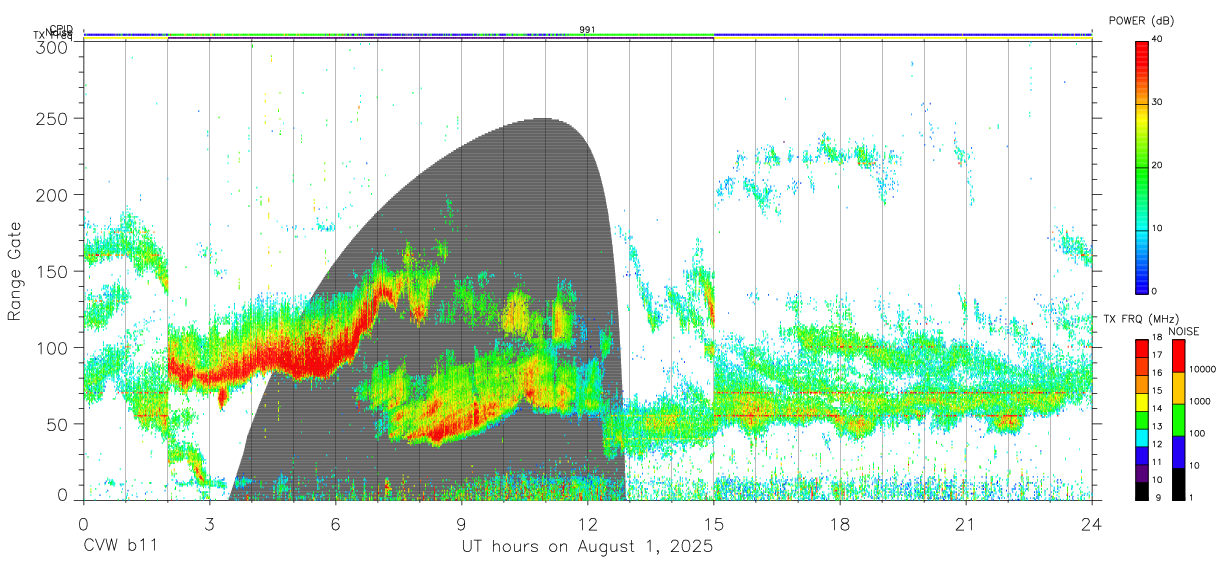Click the 10 dB label on power scale
Screen dimensions: 1228x567
point(1157,229)
